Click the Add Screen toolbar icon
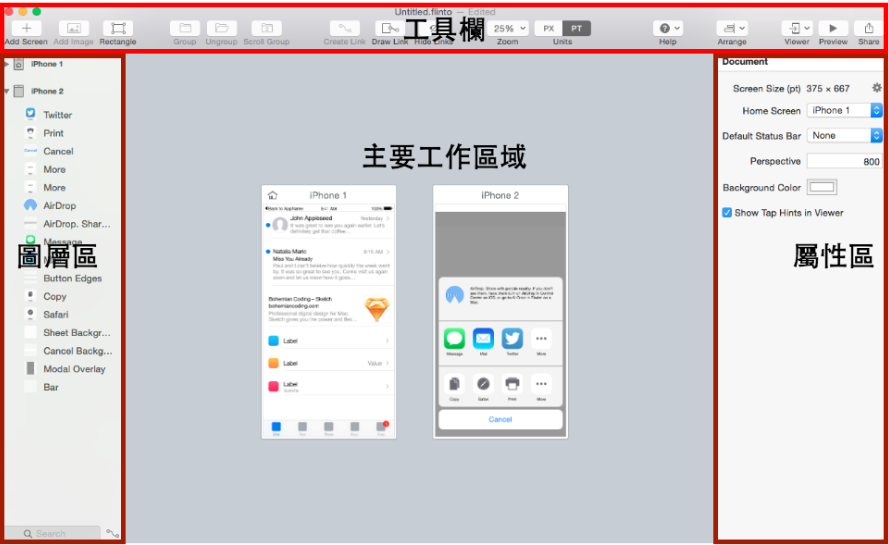Image resolution: width=888 pixels, height=545 pixels. (x=26, y=28)
